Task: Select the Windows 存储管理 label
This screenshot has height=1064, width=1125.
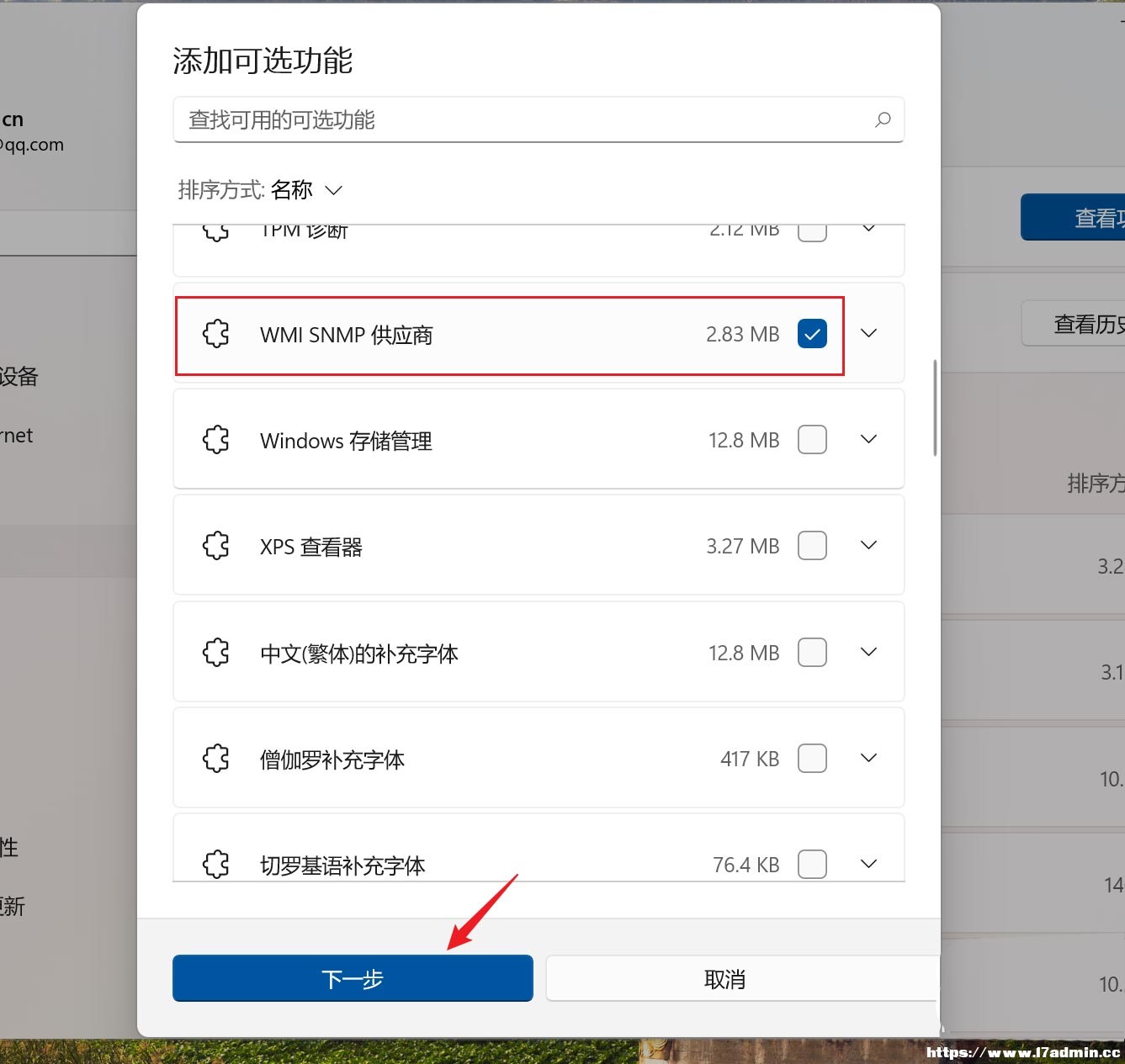Action: [347, 441]
